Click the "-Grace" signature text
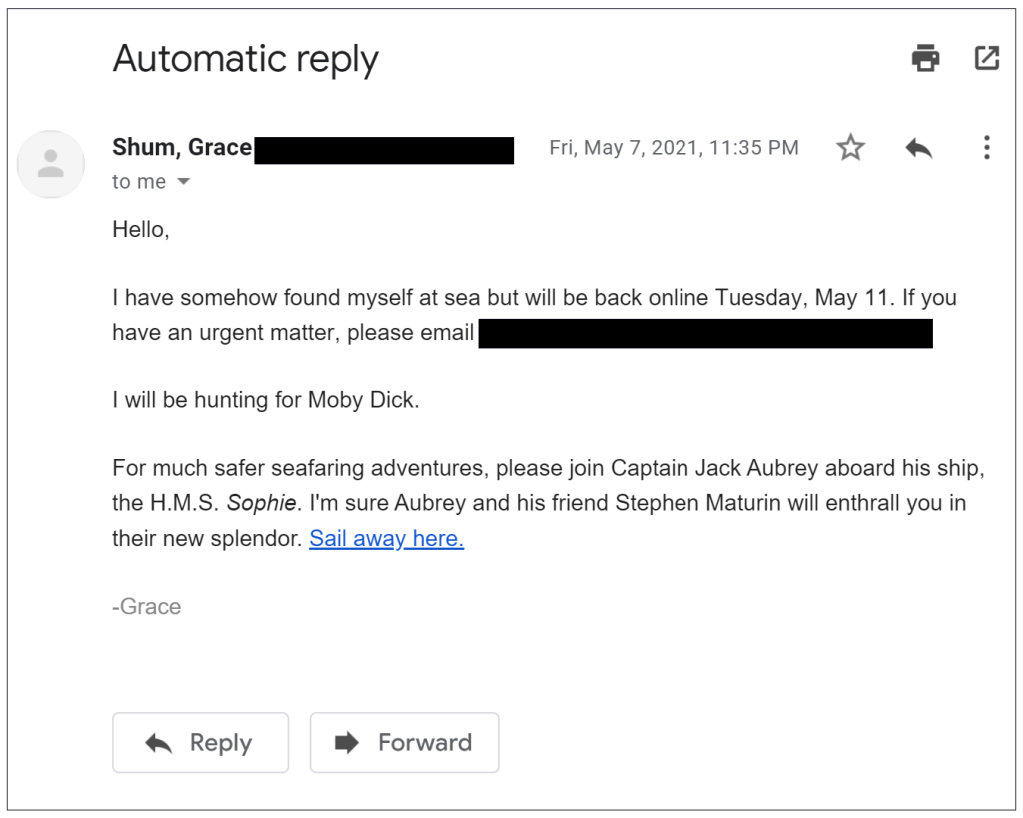The height and width of the screenshot is (818, 1023). coord(147,607)
